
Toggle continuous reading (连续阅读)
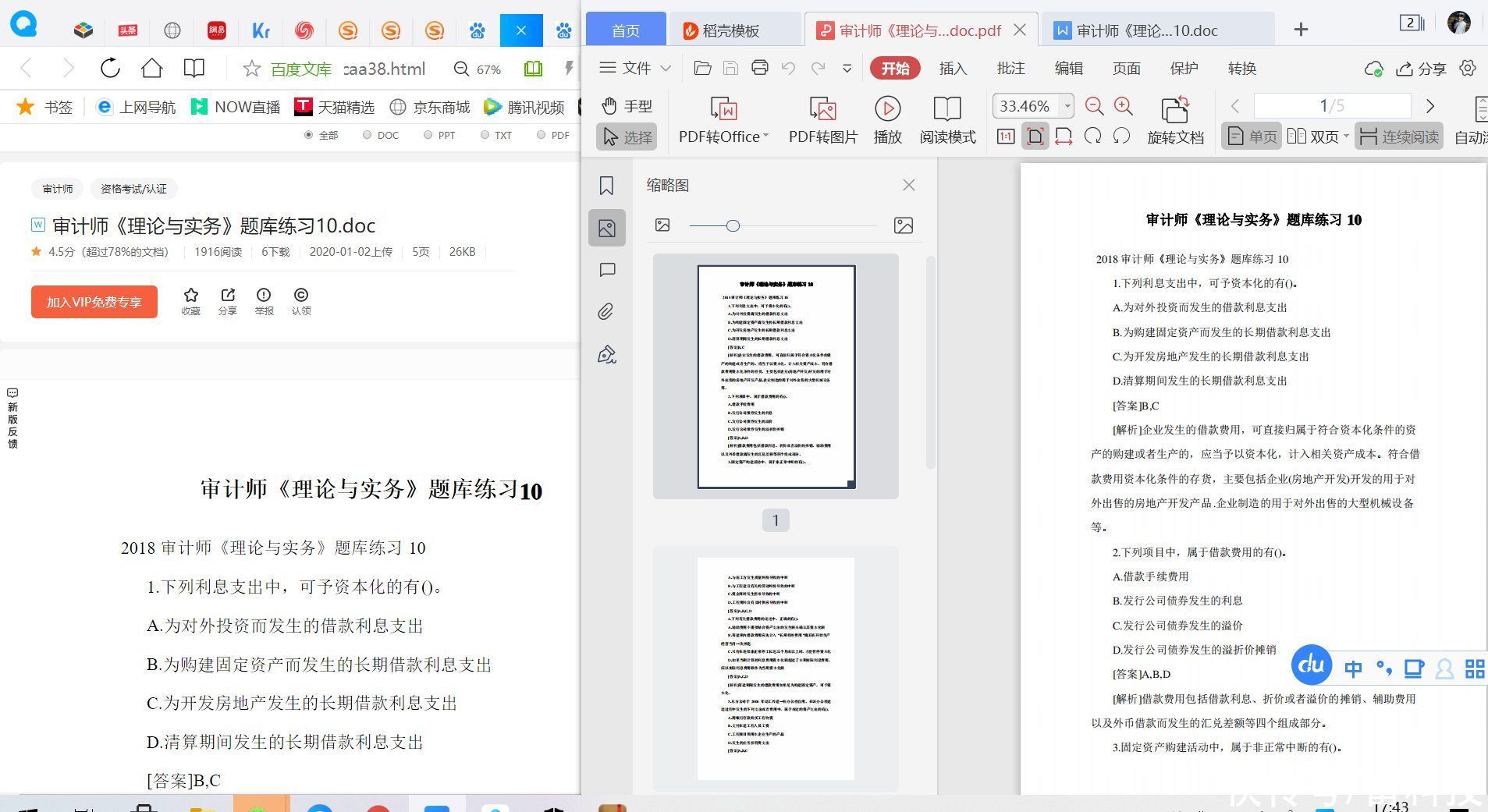click(1398, 137)
